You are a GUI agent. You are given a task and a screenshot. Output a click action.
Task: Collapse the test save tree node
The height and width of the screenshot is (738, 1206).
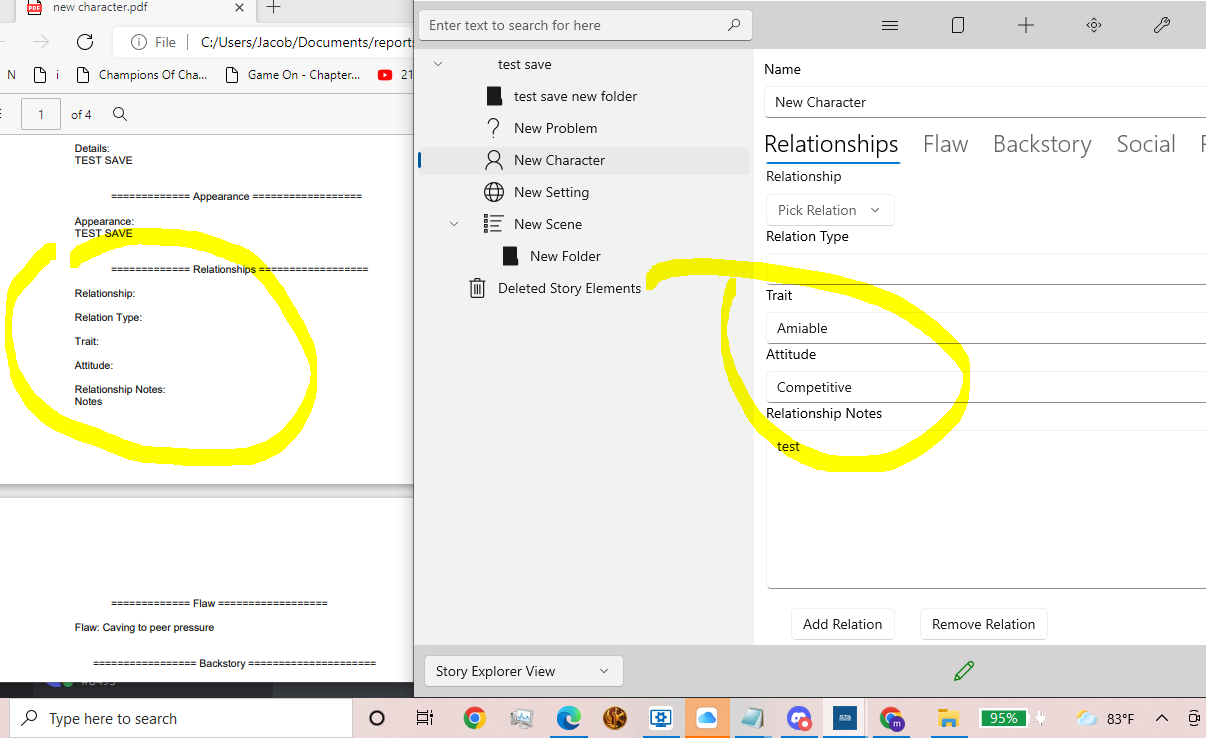[x=437, y=63]
